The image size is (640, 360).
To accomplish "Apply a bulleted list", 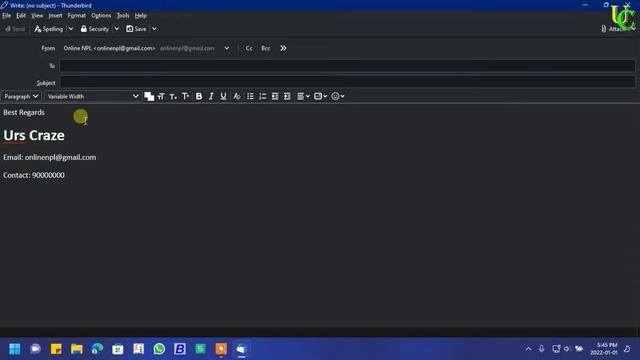I will 250,96.
